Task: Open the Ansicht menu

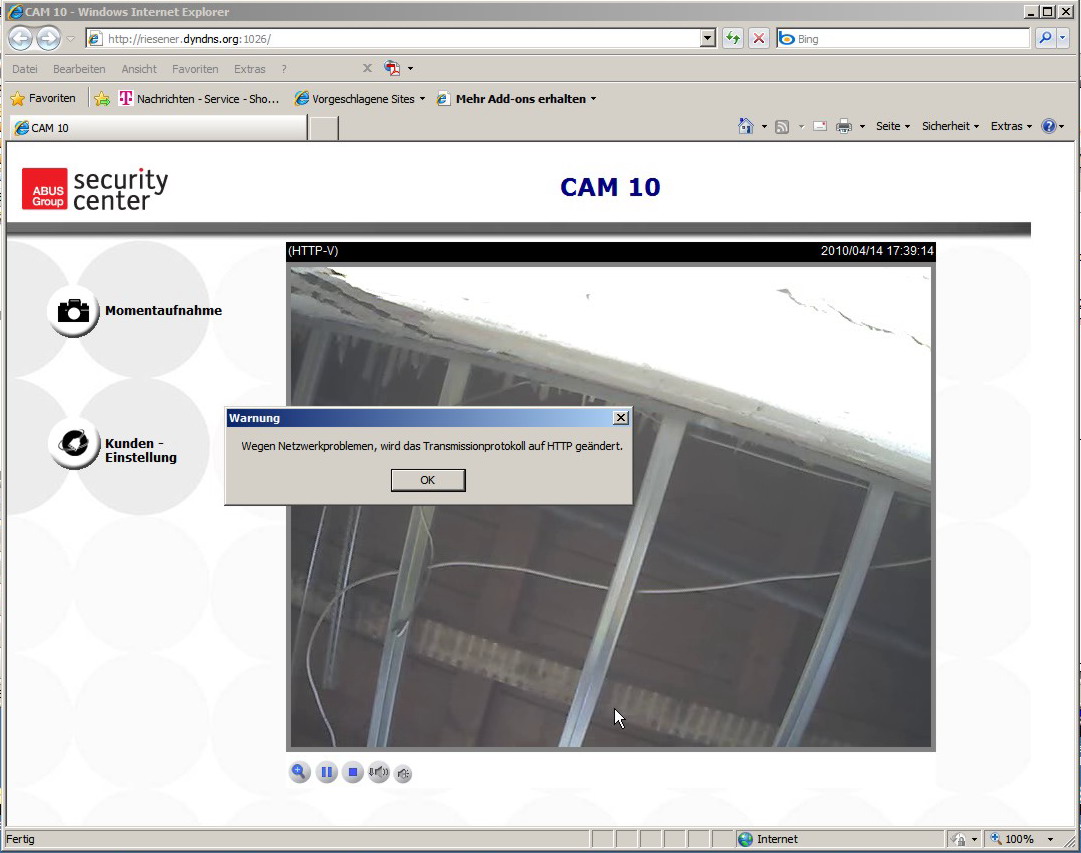Action: [139, 69]
